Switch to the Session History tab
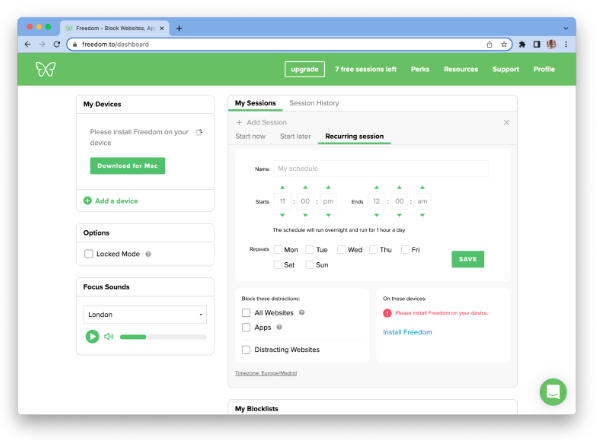Viewport: 597px width, 440px height. 314,103
